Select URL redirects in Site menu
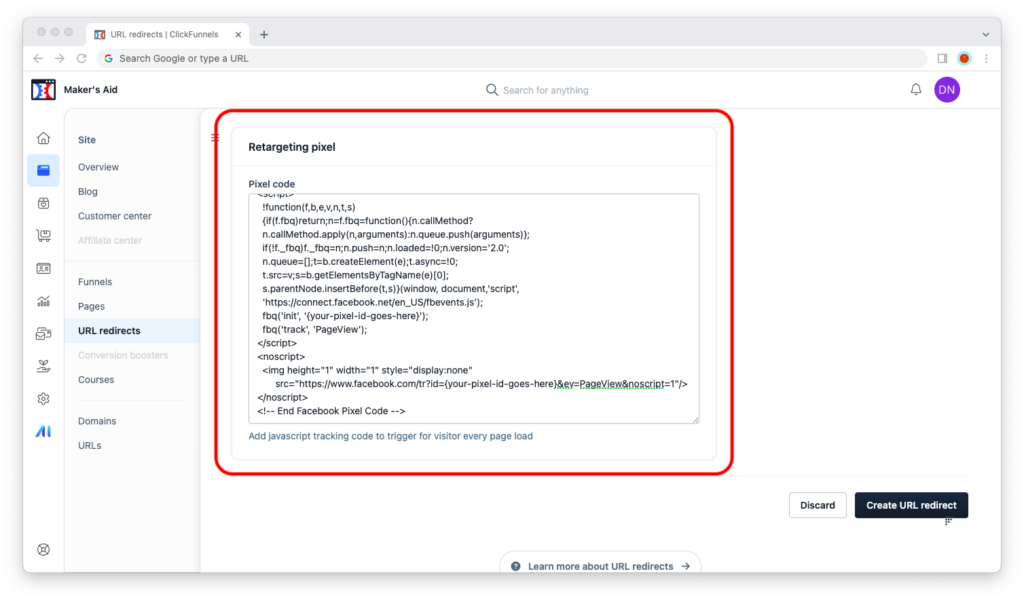The height and width of the screenshot is (601, 1024). pos(132,331)
